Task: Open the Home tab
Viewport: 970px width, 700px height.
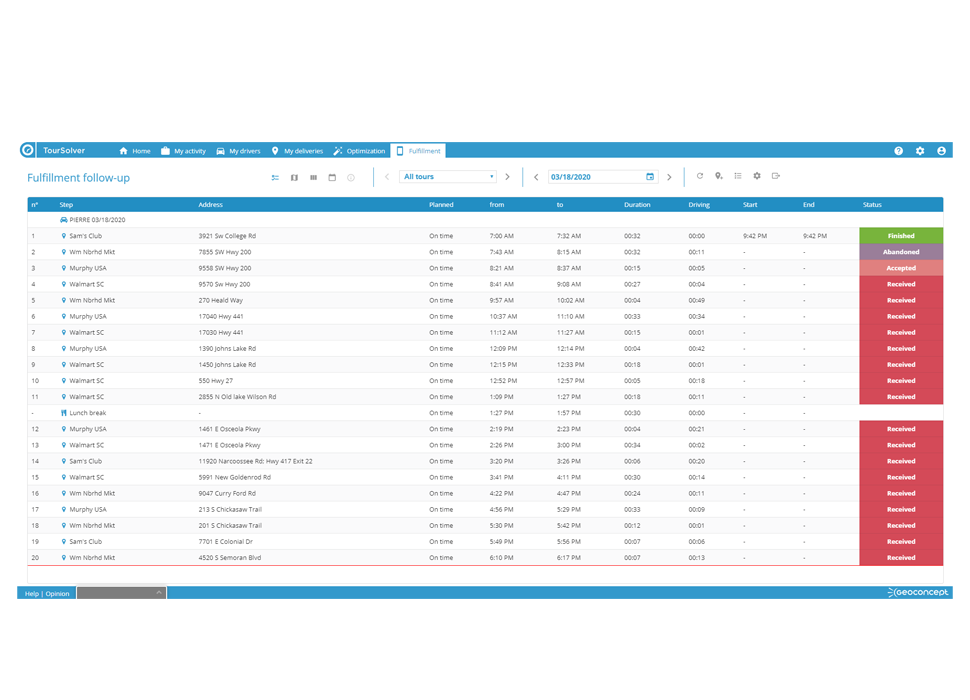Action: (x=135, y=151)
